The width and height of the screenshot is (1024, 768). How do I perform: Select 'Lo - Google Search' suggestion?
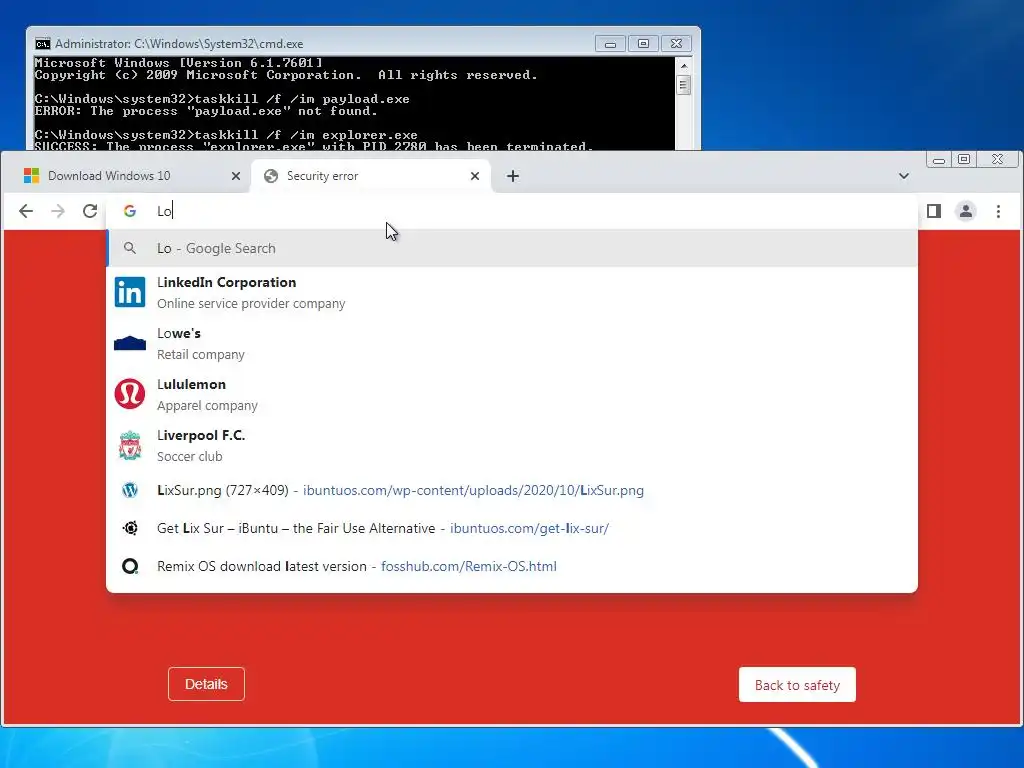pos(512,248)
